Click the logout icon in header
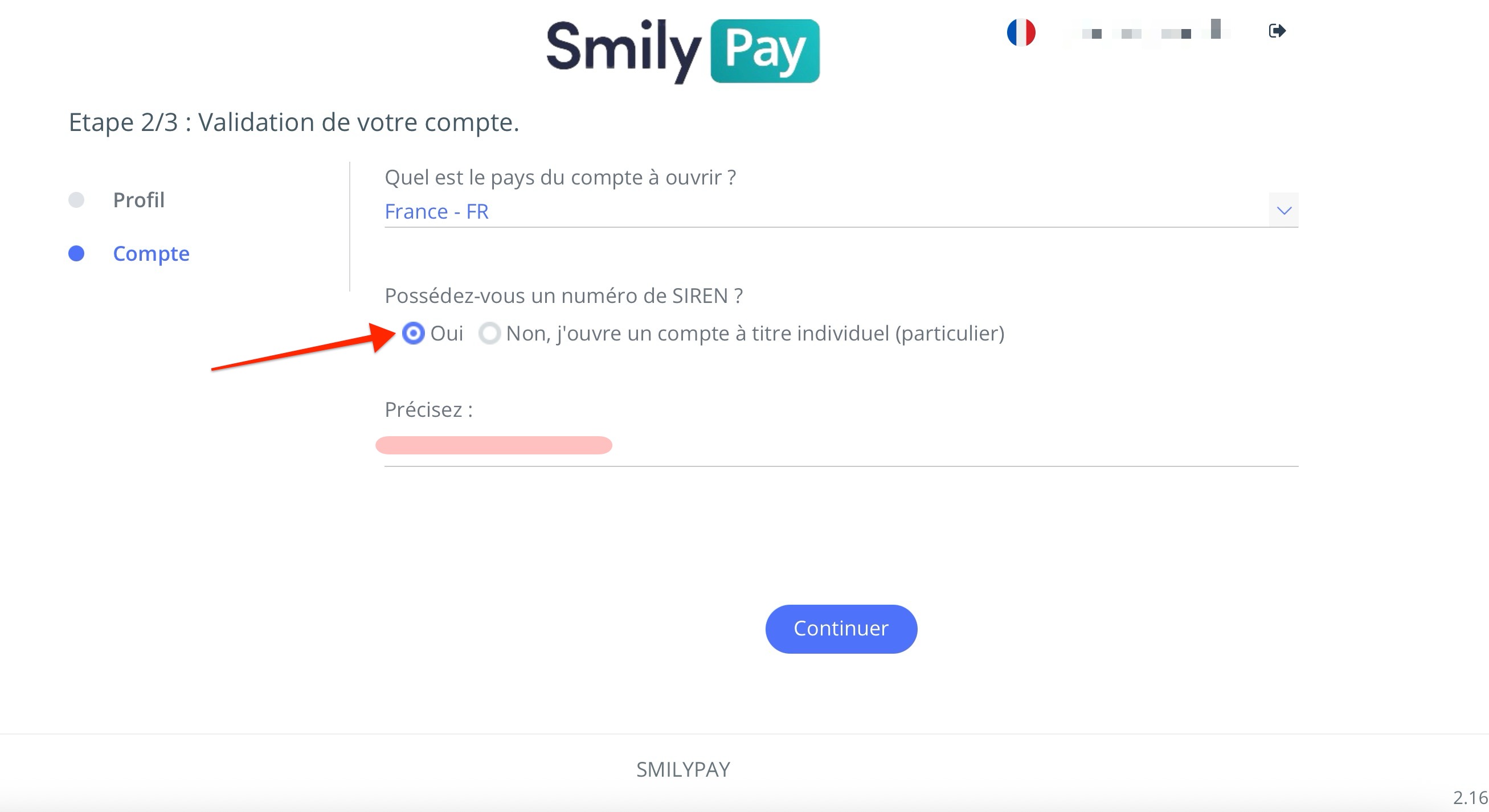 coord(1277,31)
